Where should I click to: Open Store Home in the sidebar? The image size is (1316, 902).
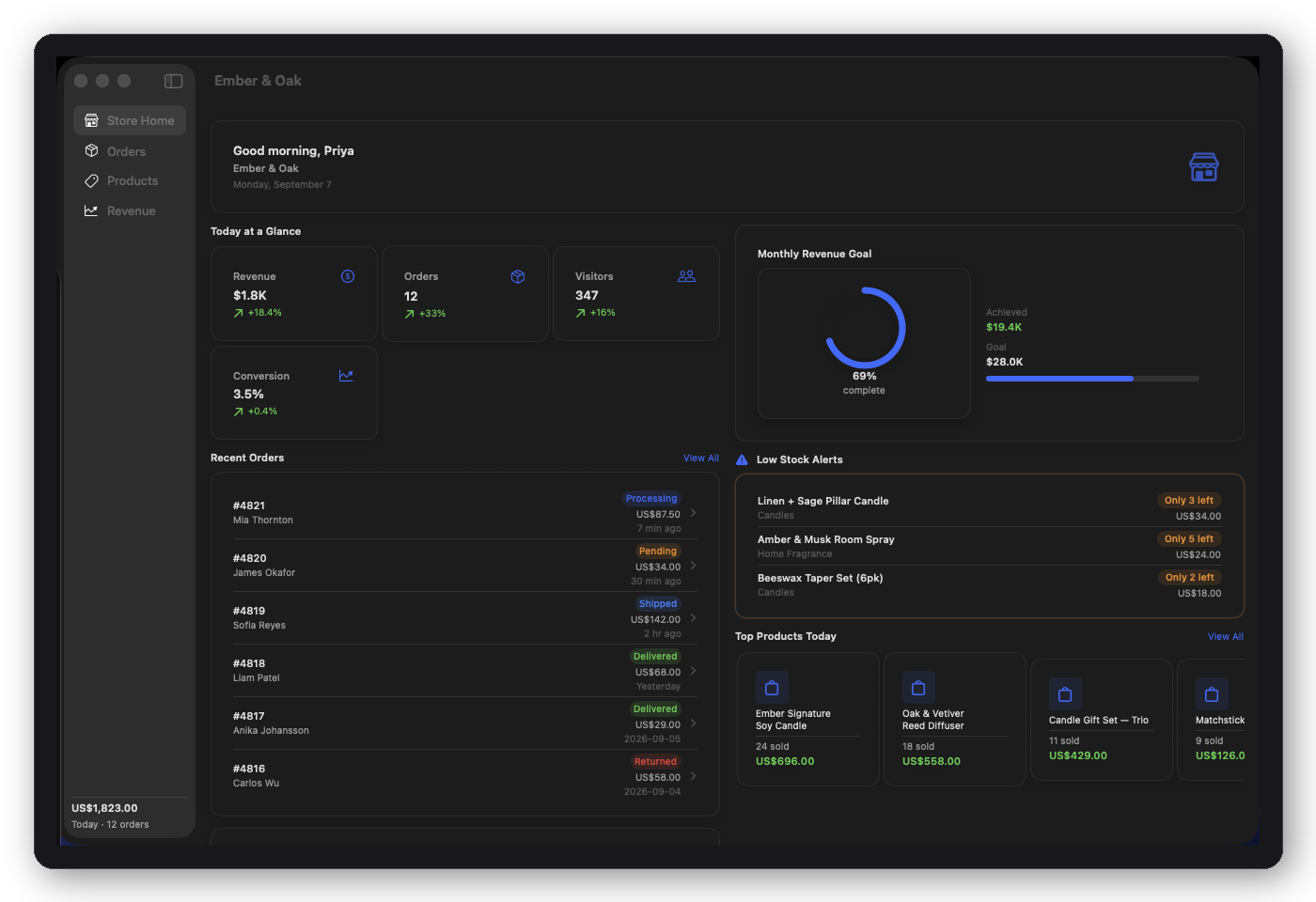(130, 120)
